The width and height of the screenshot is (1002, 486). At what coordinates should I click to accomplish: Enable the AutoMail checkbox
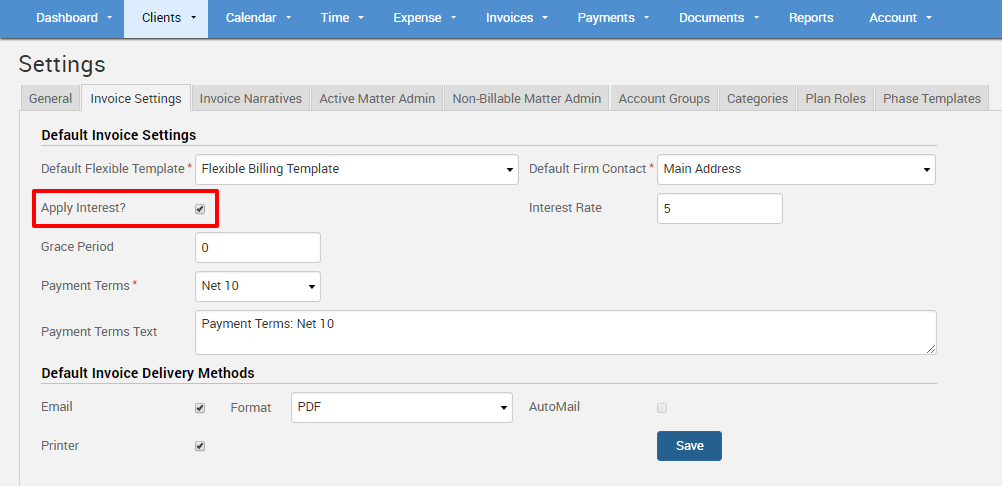pyautogui.click(x=661, y=408)
